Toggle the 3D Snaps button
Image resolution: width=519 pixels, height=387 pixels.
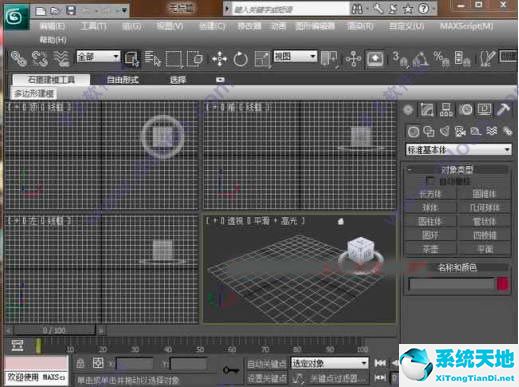[x=399, y=59]
